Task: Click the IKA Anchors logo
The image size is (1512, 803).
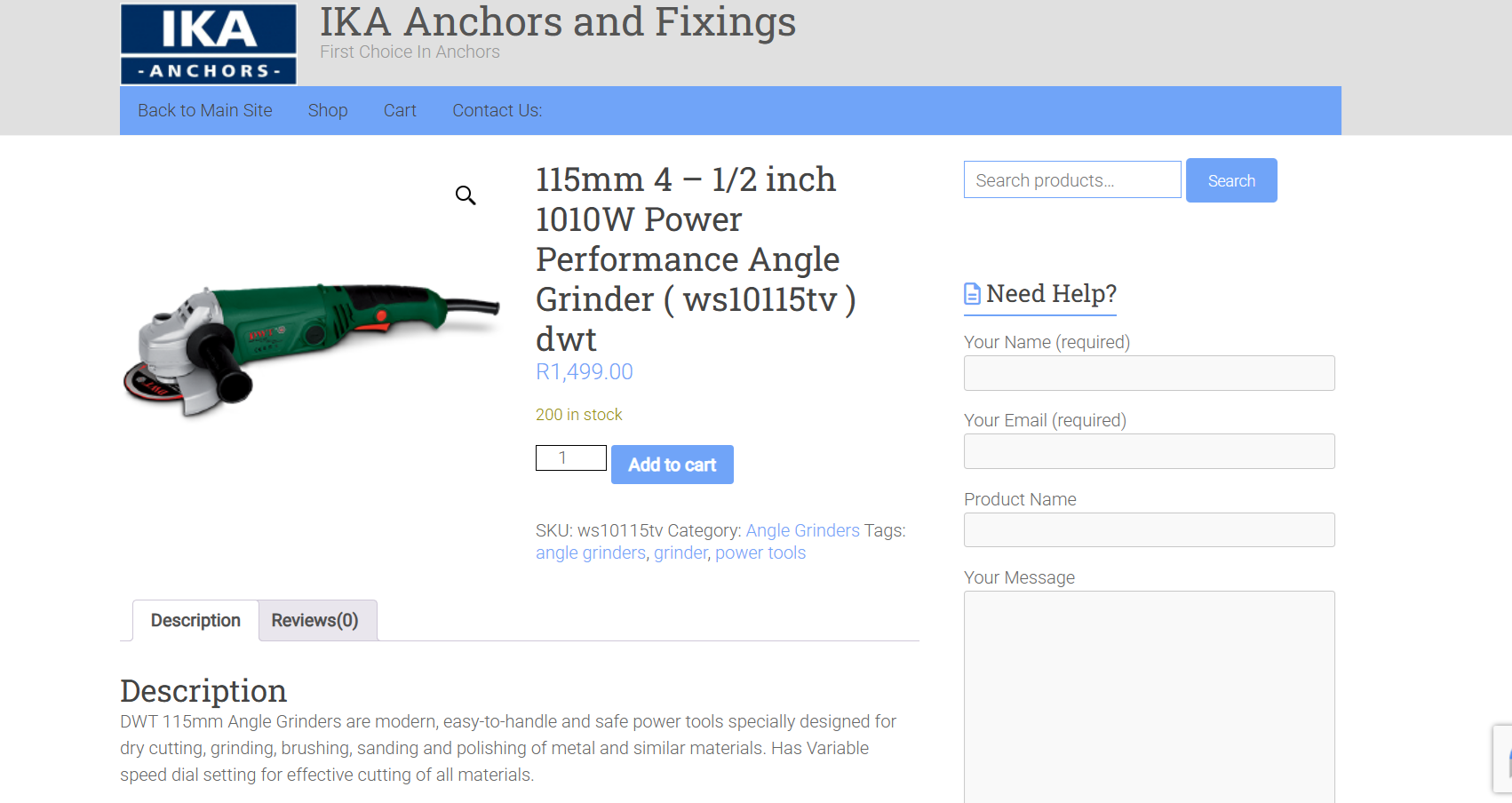Action: [209, 44]
